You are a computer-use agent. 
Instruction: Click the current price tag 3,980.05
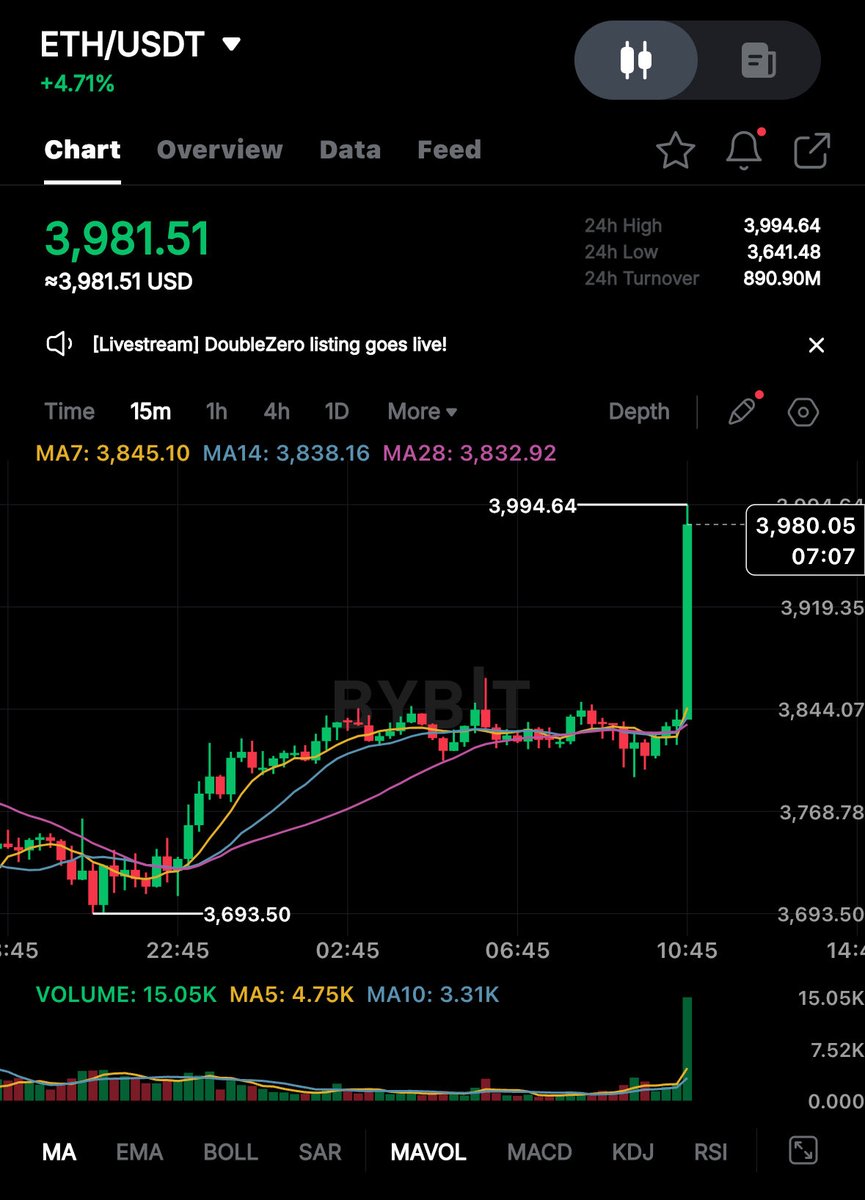coord(806,540)
